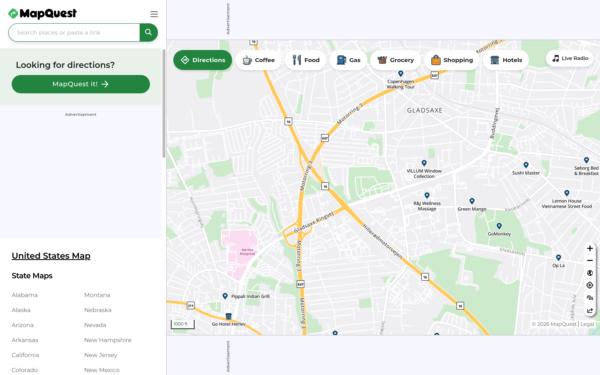Select the Sushi Master pin
This screenshot has height=375, width=600.
(x=526, y=165)
